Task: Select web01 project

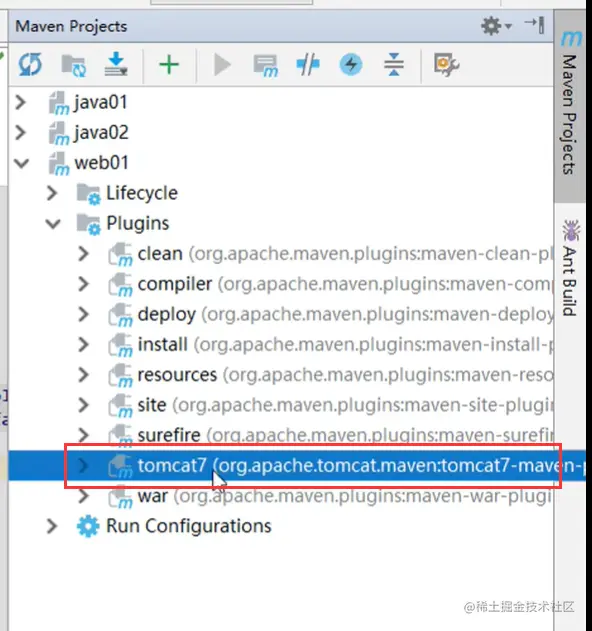Action: pyautogui.click(x=101, y=163)
